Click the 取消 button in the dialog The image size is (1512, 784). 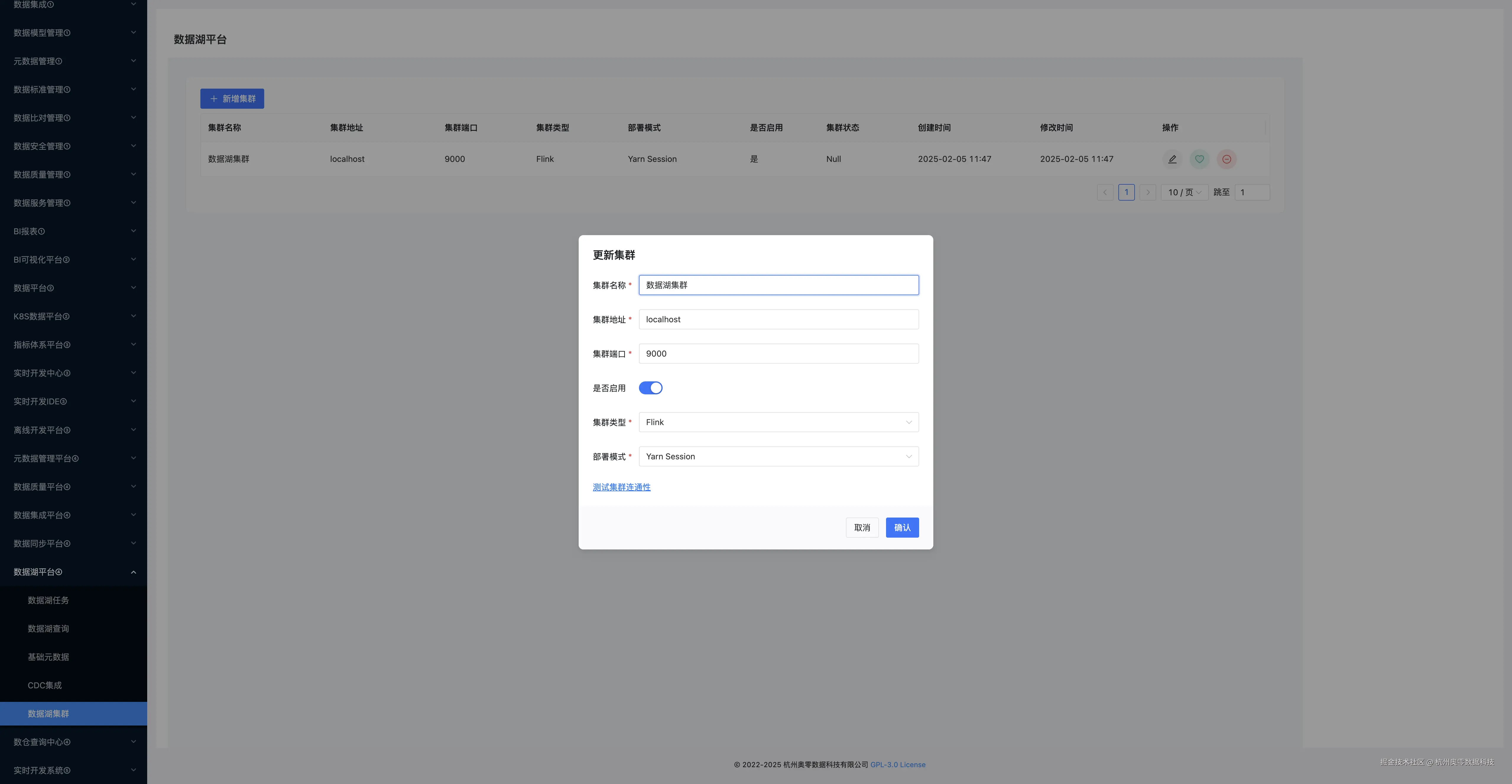[862, 528]
